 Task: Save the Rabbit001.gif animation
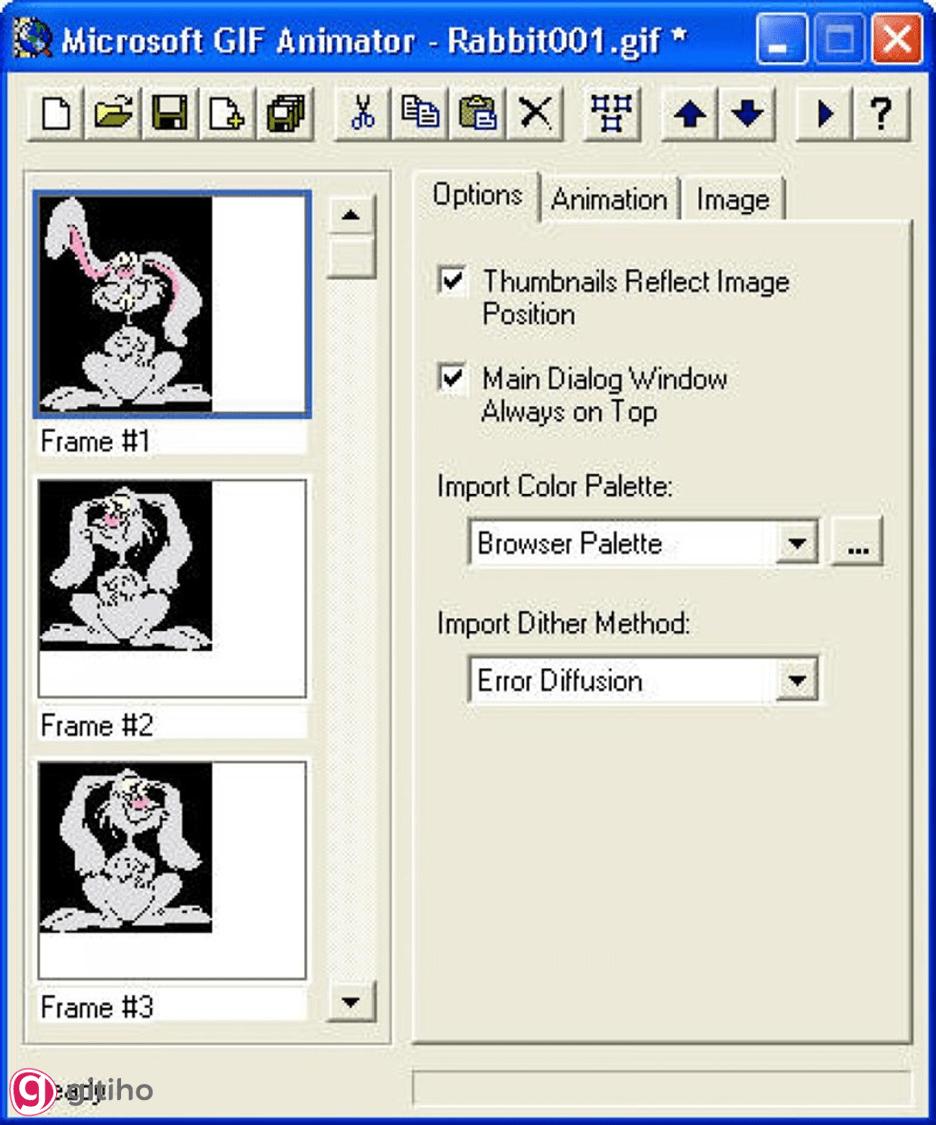[170, 113]
